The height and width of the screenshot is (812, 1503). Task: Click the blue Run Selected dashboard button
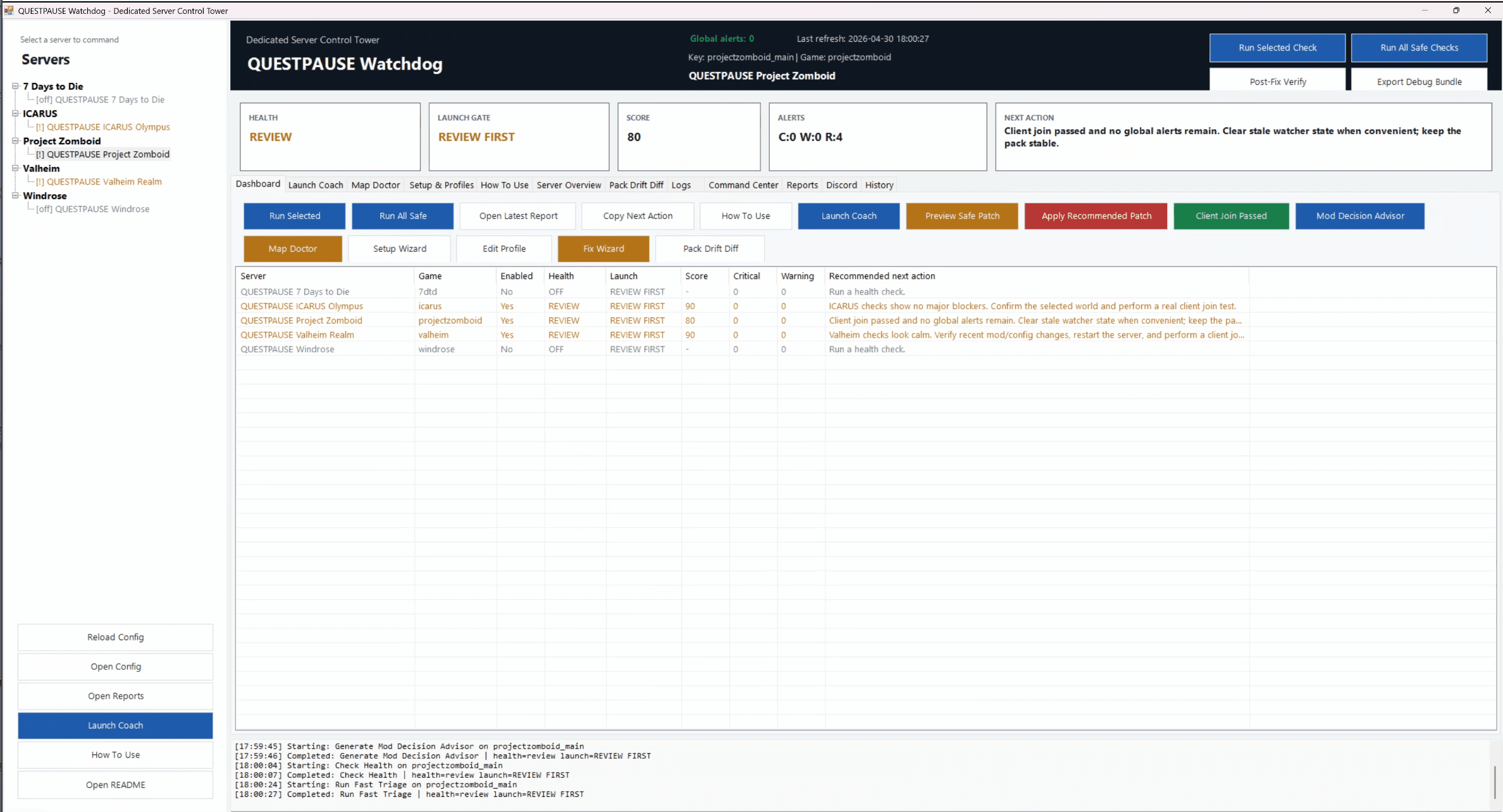coord(295,216)
